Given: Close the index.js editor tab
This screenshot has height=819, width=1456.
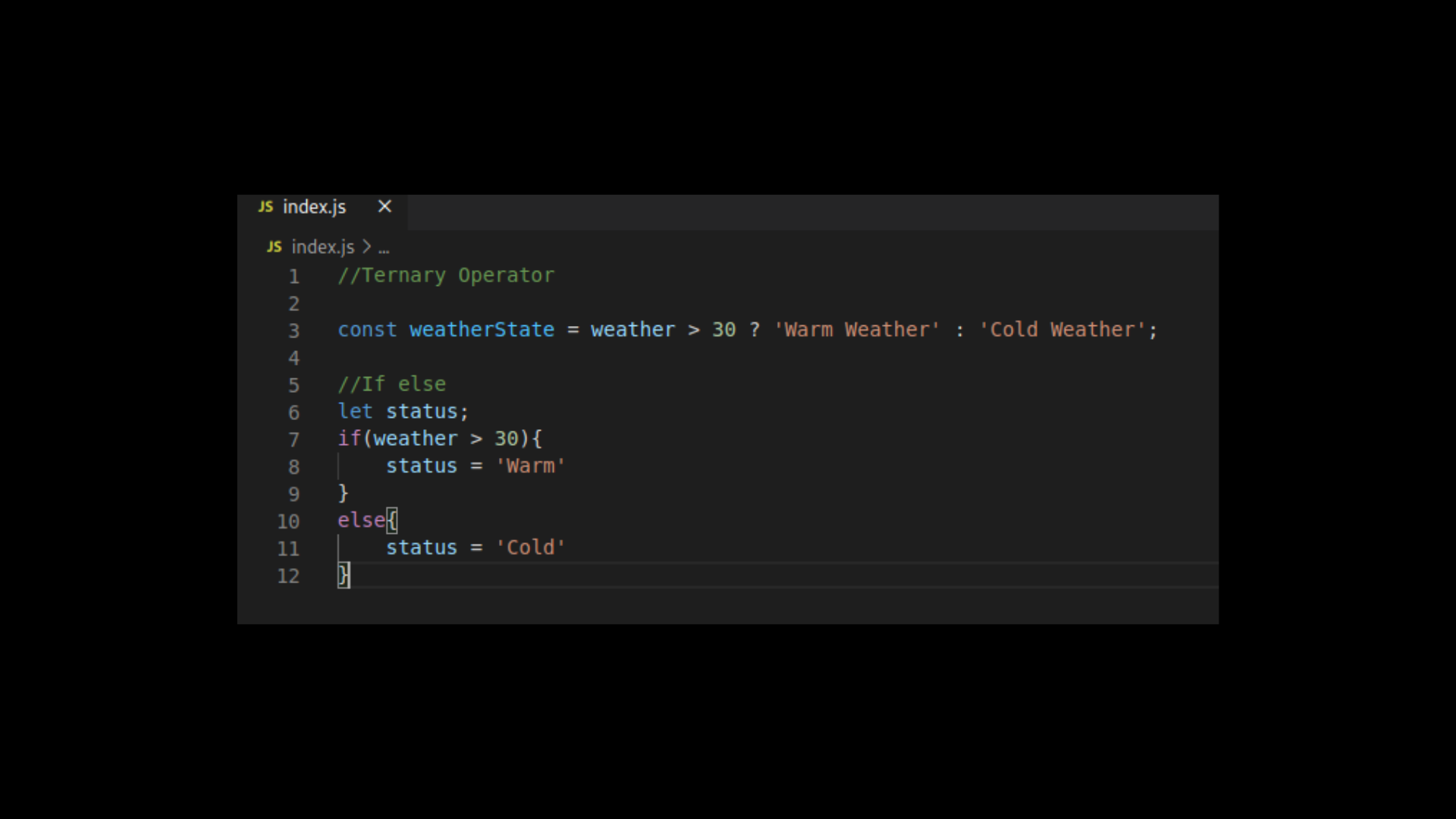Looking at the screenshot, I should (384, 206).
